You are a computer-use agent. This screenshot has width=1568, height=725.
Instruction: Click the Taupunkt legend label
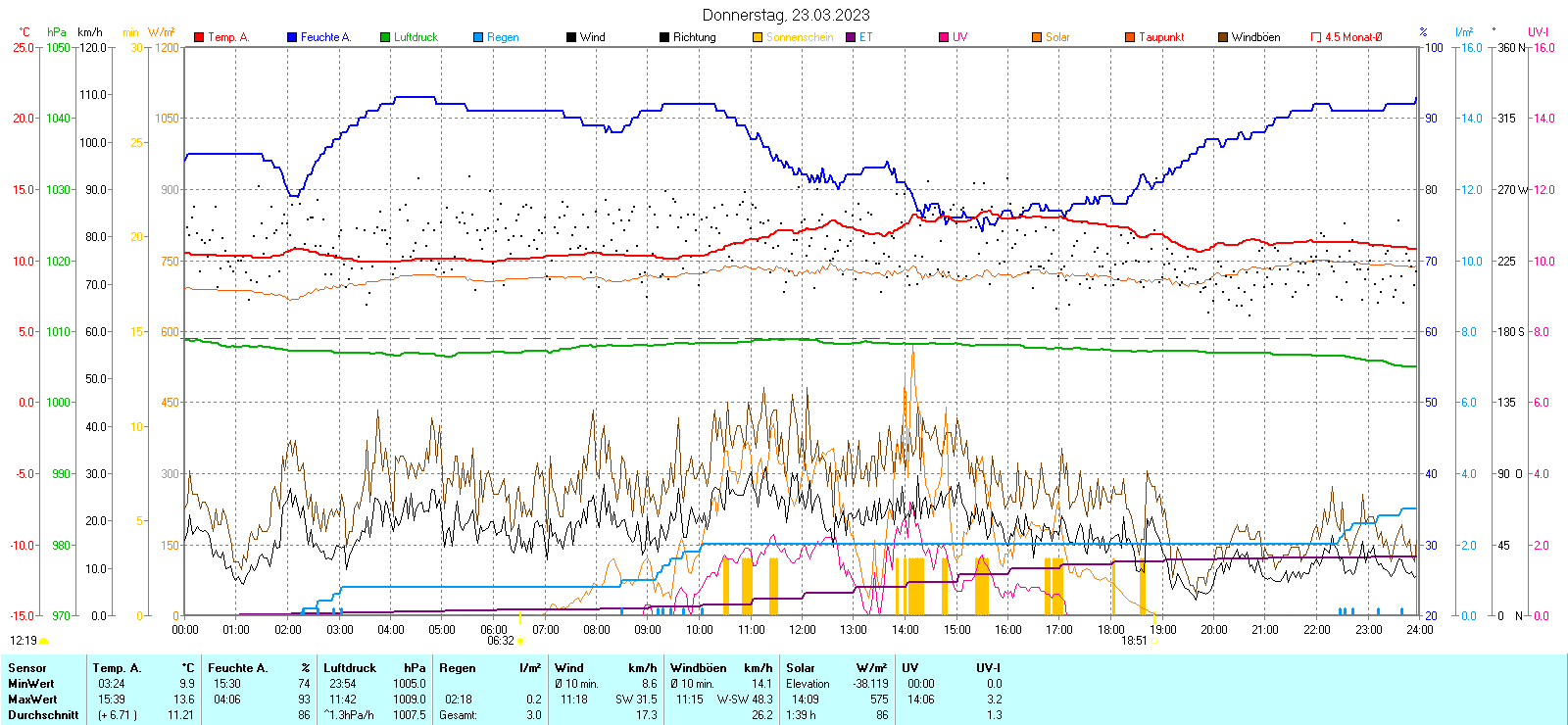1161,37
